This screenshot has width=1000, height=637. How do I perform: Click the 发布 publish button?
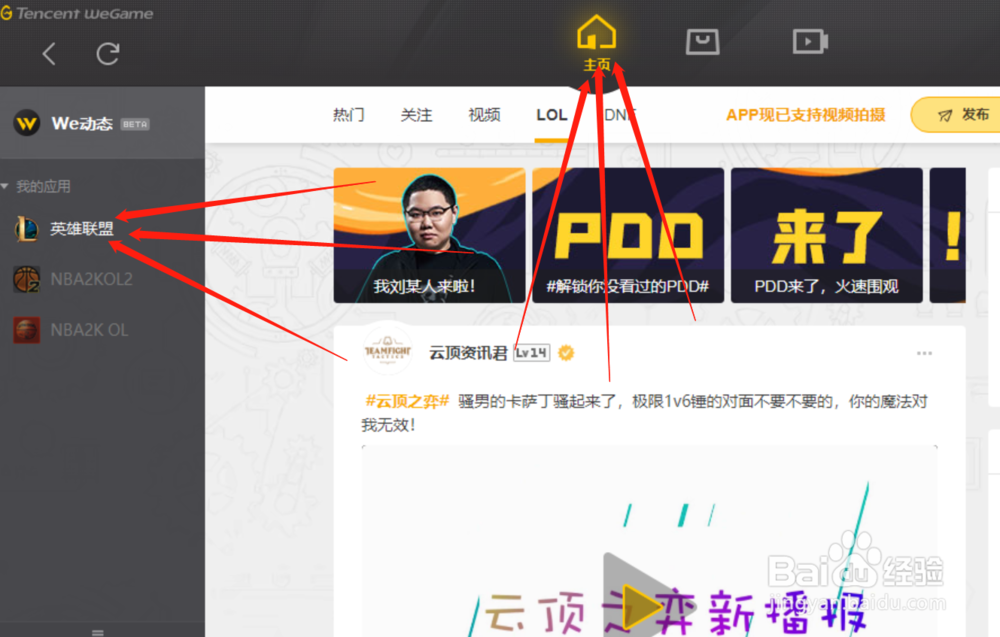[957, 115]
